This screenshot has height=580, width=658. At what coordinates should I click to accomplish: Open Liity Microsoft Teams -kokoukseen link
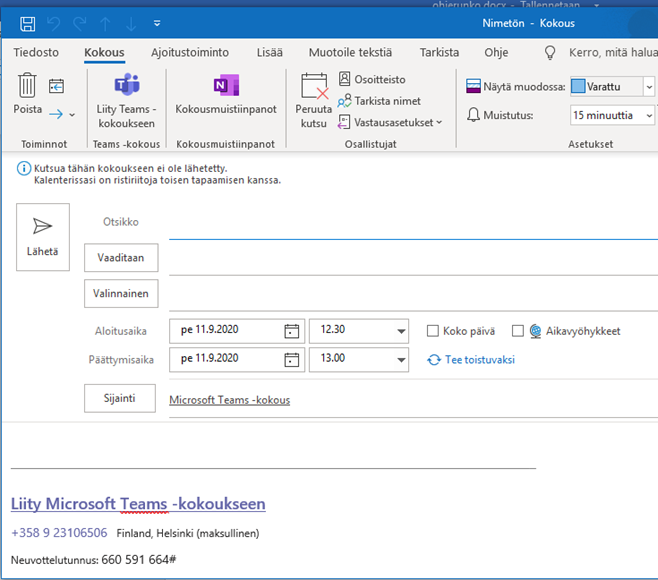(x=138, y=503)
